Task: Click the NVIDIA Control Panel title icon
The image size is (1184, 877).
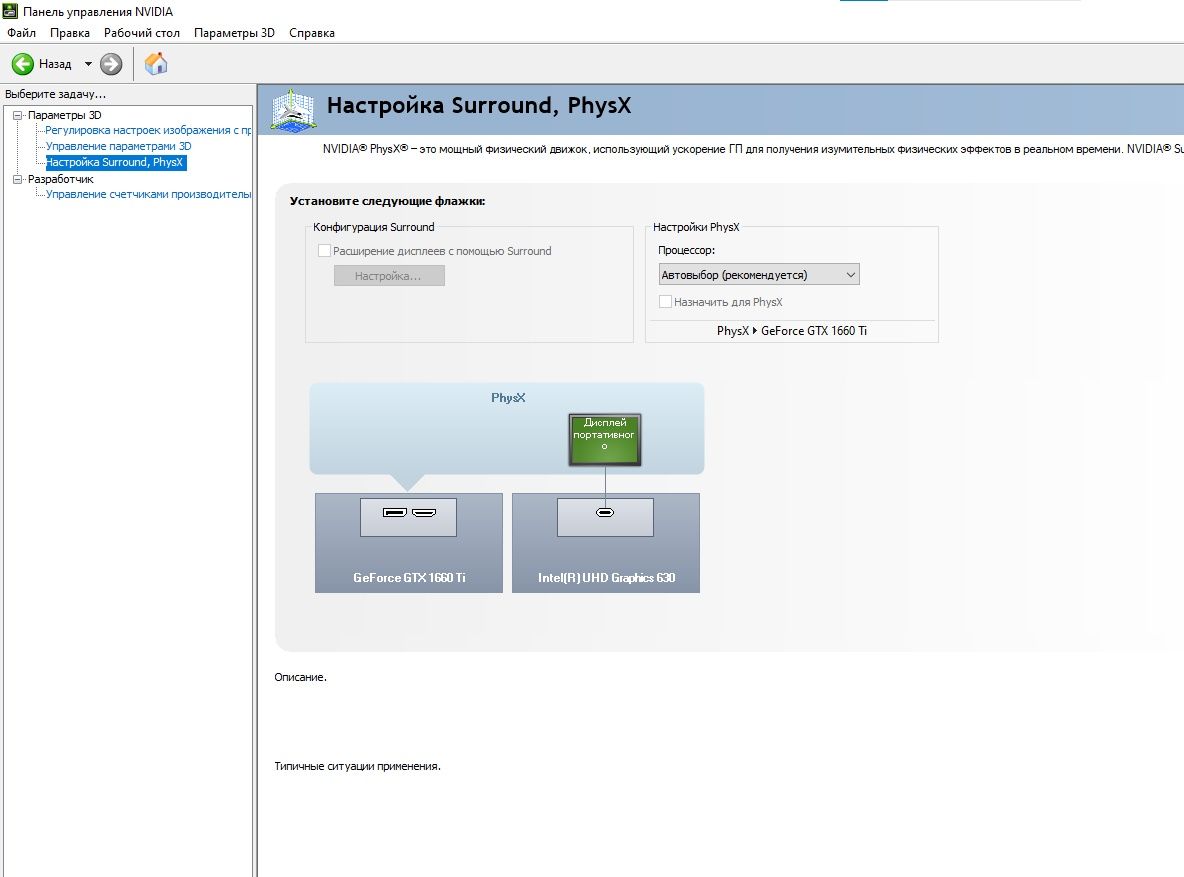Action: coord(10,11)
